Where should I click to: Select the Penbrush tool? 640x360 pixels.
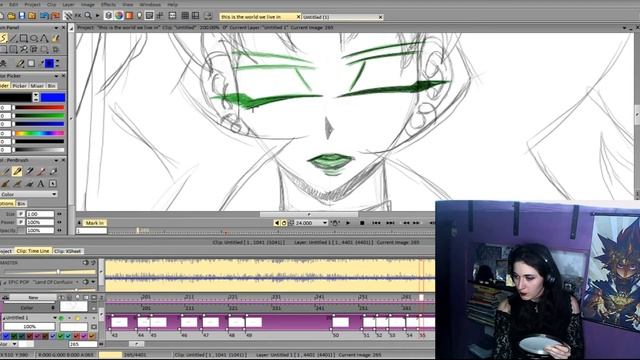point(17,171)
